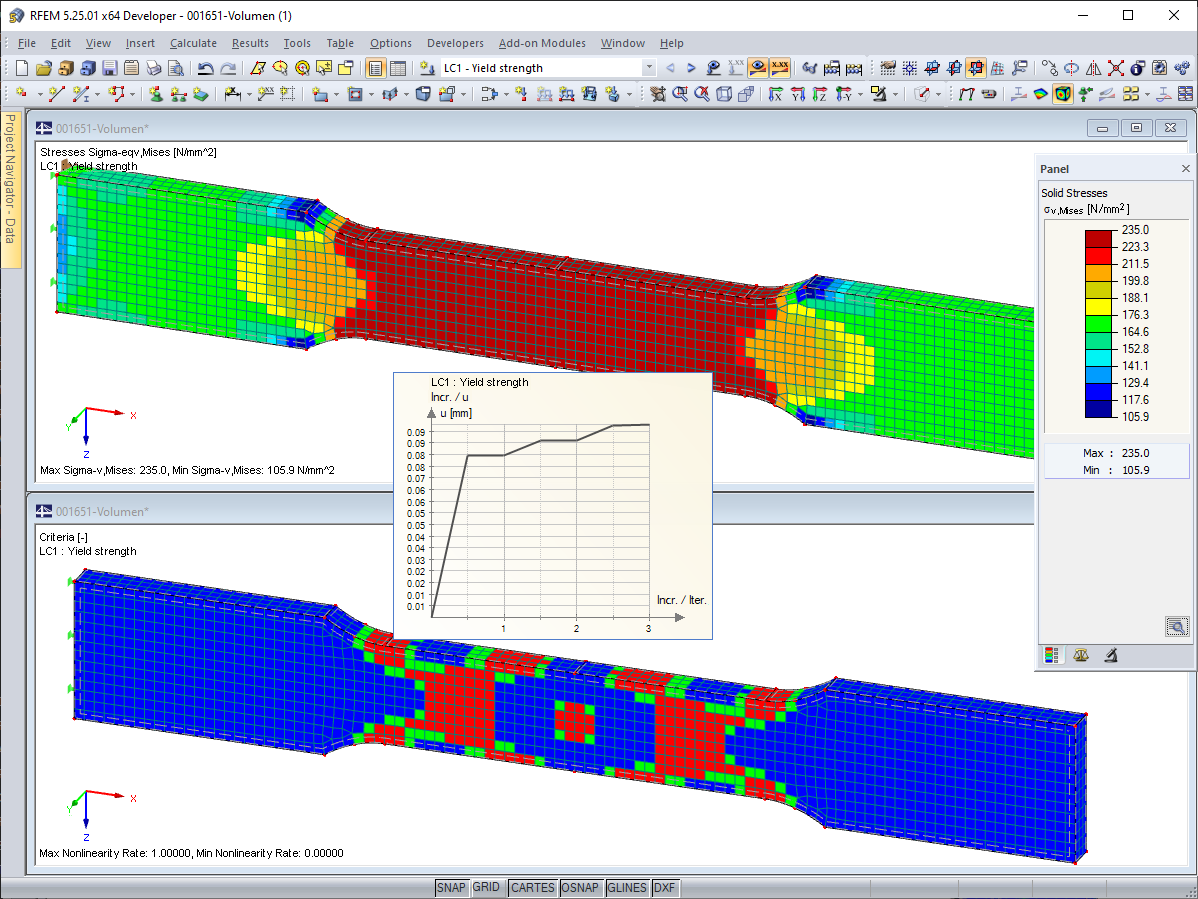Open the Add-on Modules menu
The height and width of the screenshot is (899, 1198).
[542, 43]
